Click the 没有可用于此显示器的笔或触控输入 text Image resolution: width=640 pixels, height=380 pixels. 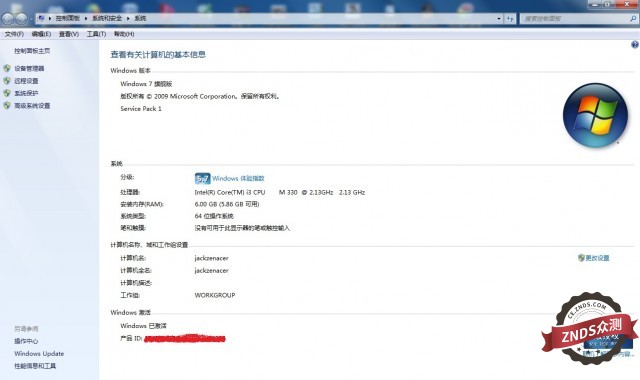pos(242,228)
